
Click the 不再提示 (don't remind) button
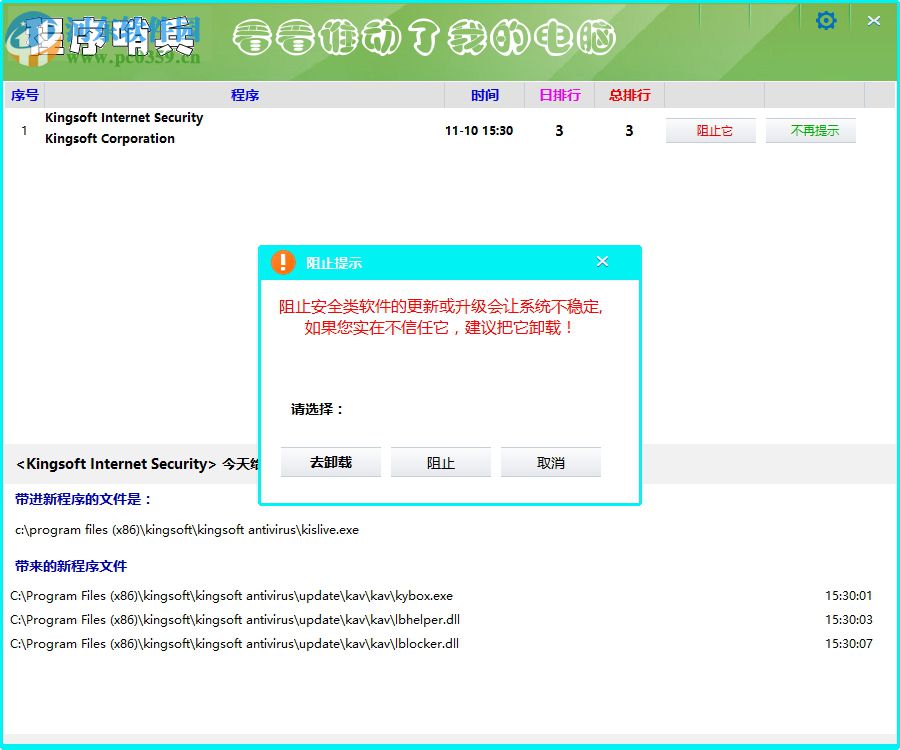[x=810, y=130]
